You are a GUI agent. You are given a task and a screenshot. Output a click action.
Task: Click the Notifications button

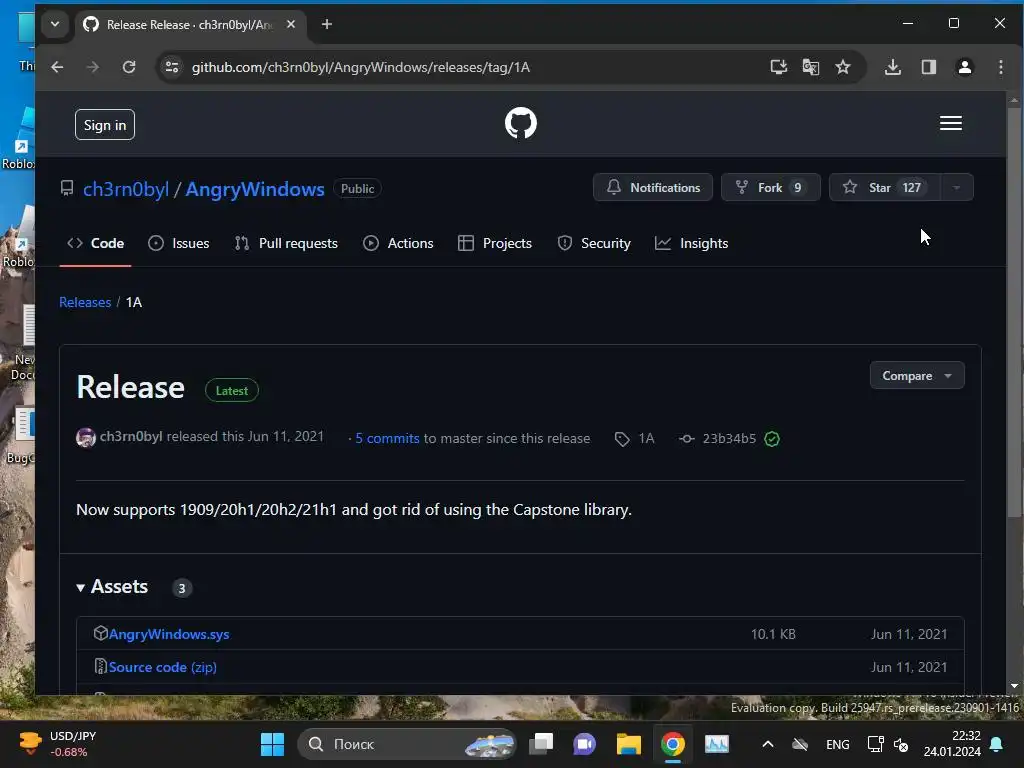click(x=652, y=187)
